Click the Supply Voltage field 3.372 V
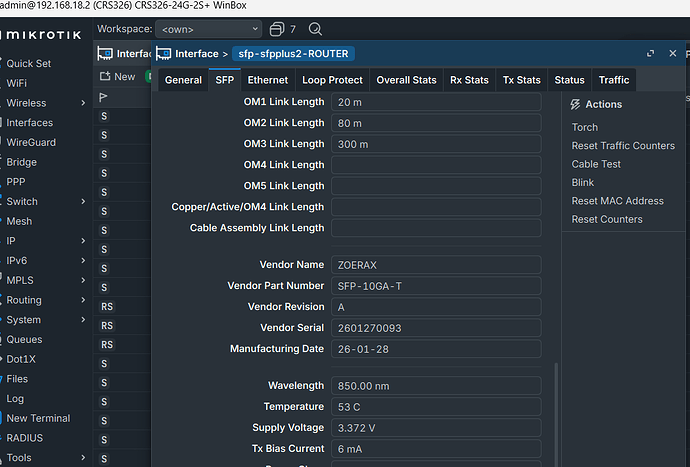This screenshot has width=690, height=467. click(436, 428)
